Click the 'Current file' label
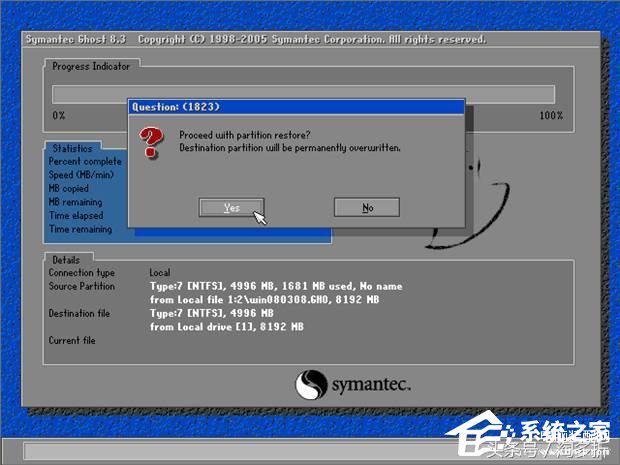Viewport: 620px width, 465px height. [x=72, y=340]
